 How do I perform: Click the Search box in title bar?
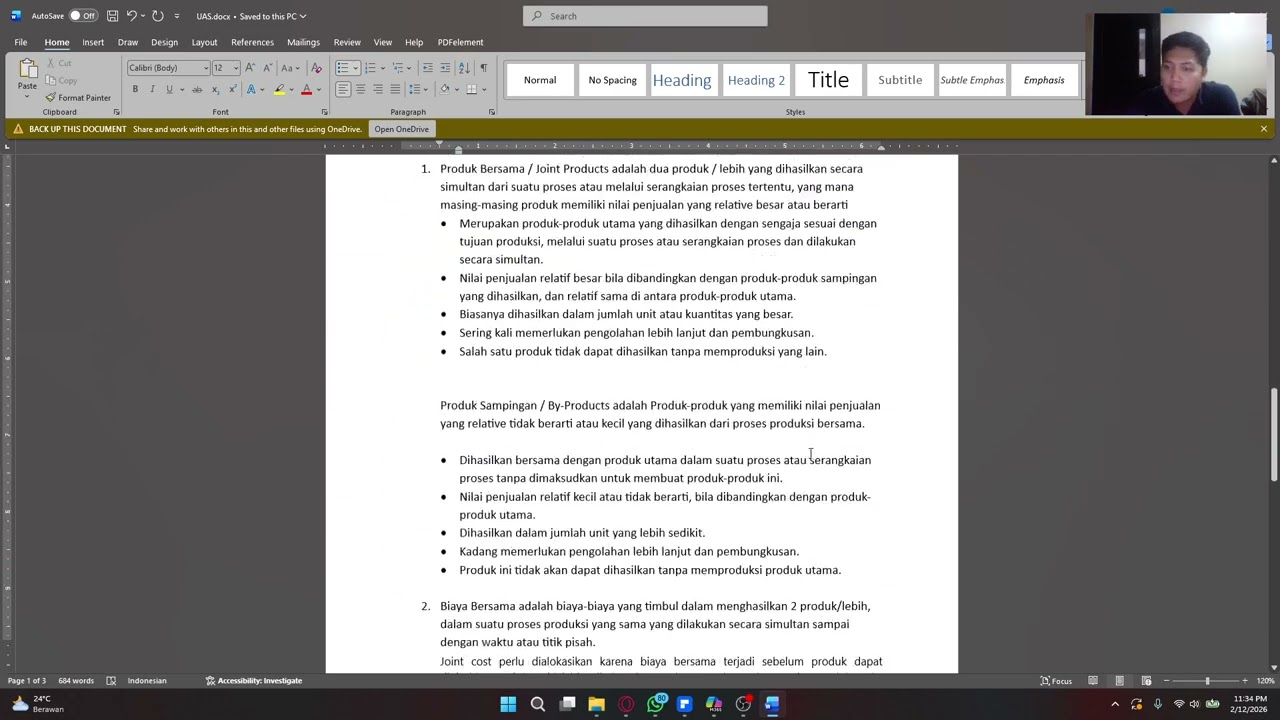pos(645,16)
